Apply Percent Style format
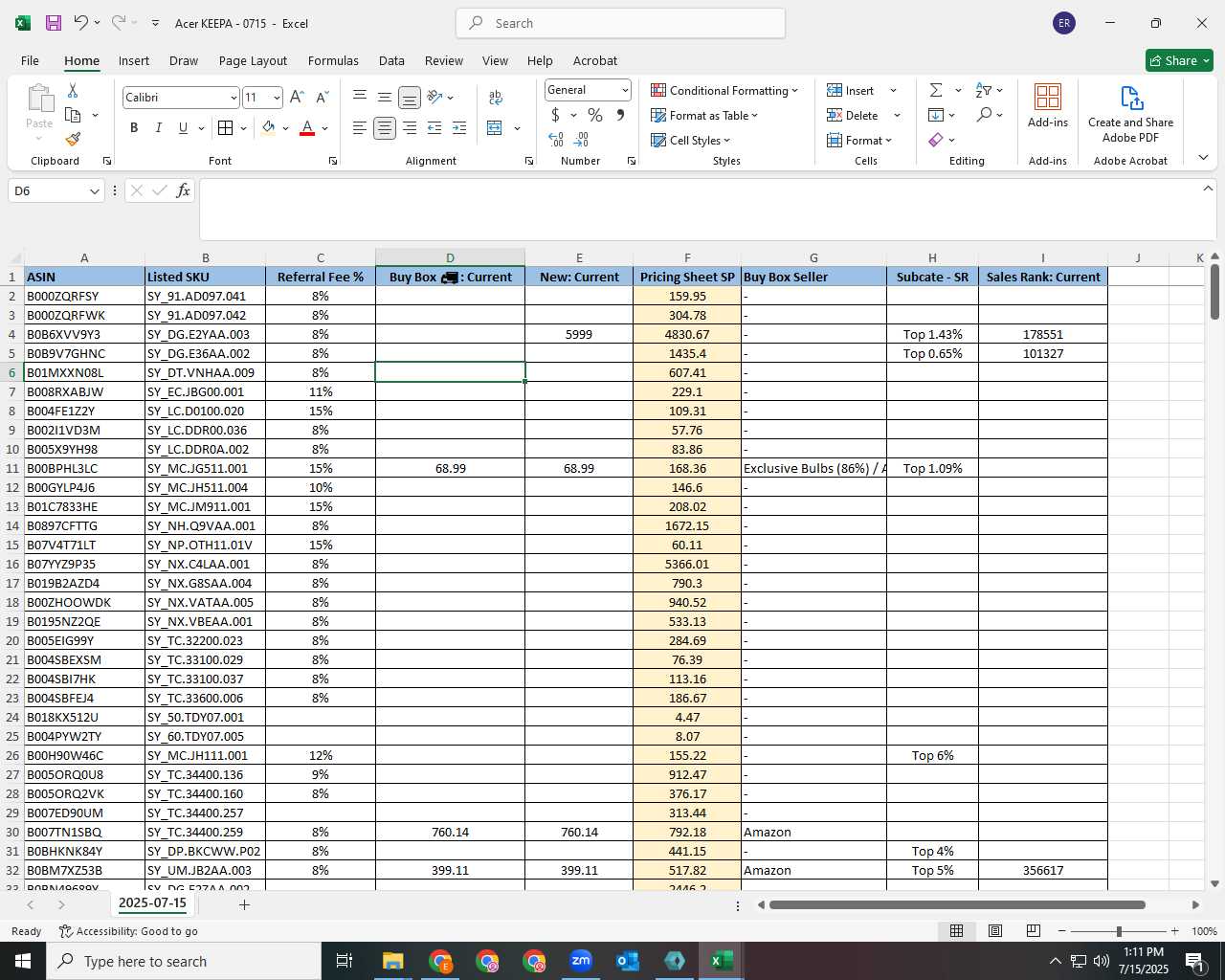 click(595, 115)
